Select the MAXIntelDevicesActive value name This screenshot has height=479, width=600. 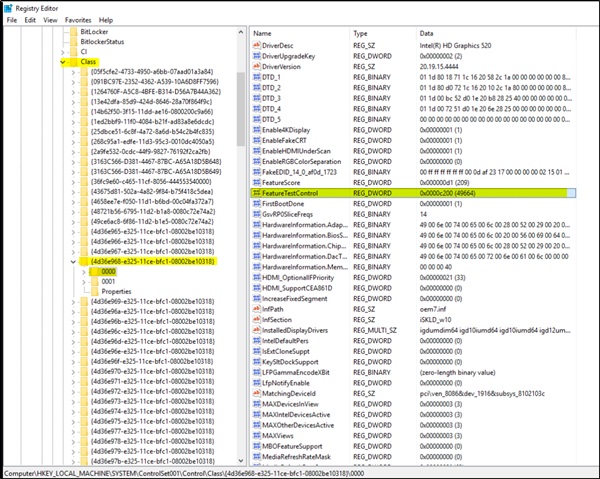pyautogui.click(x=296, y=415)
